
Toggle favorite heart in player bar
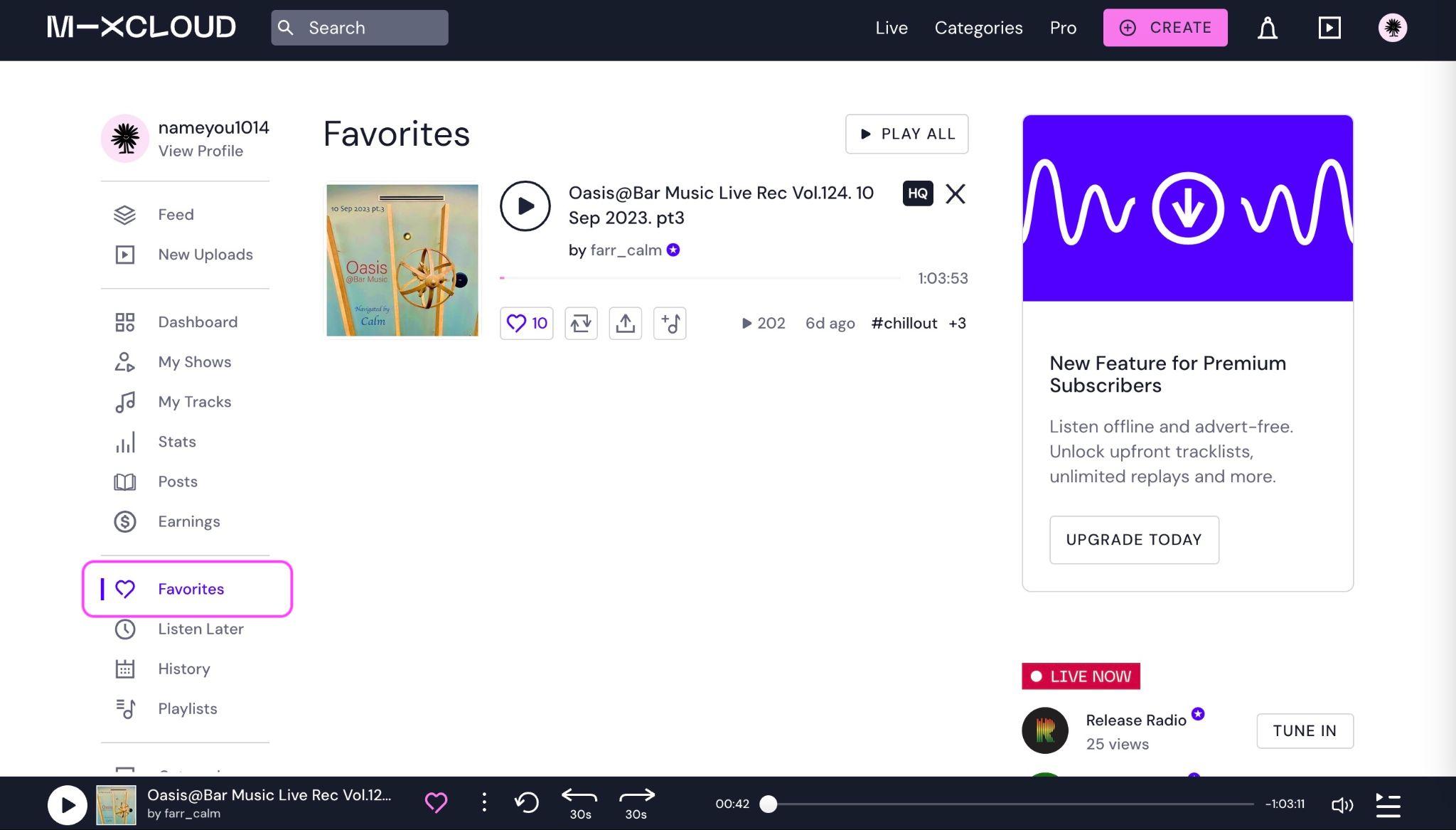(436, 803)
